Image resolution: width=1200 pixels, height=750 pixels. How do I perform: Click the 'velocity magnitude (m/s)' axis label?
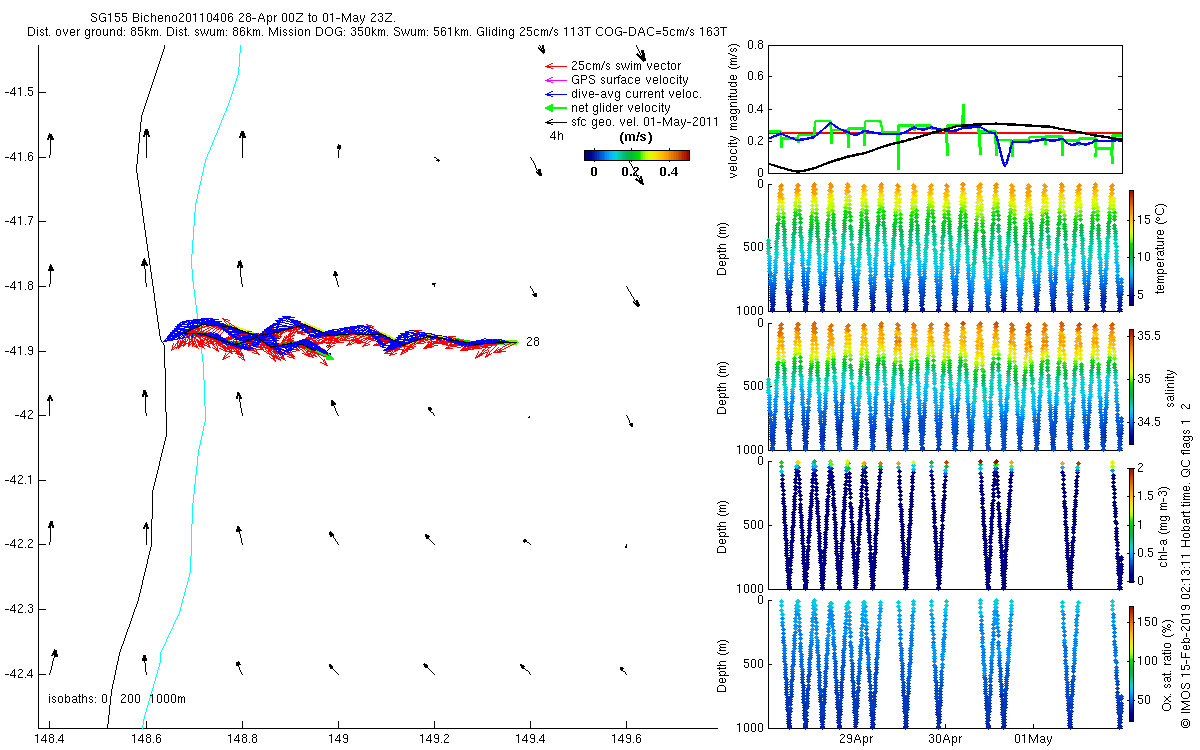click(734, 110)
